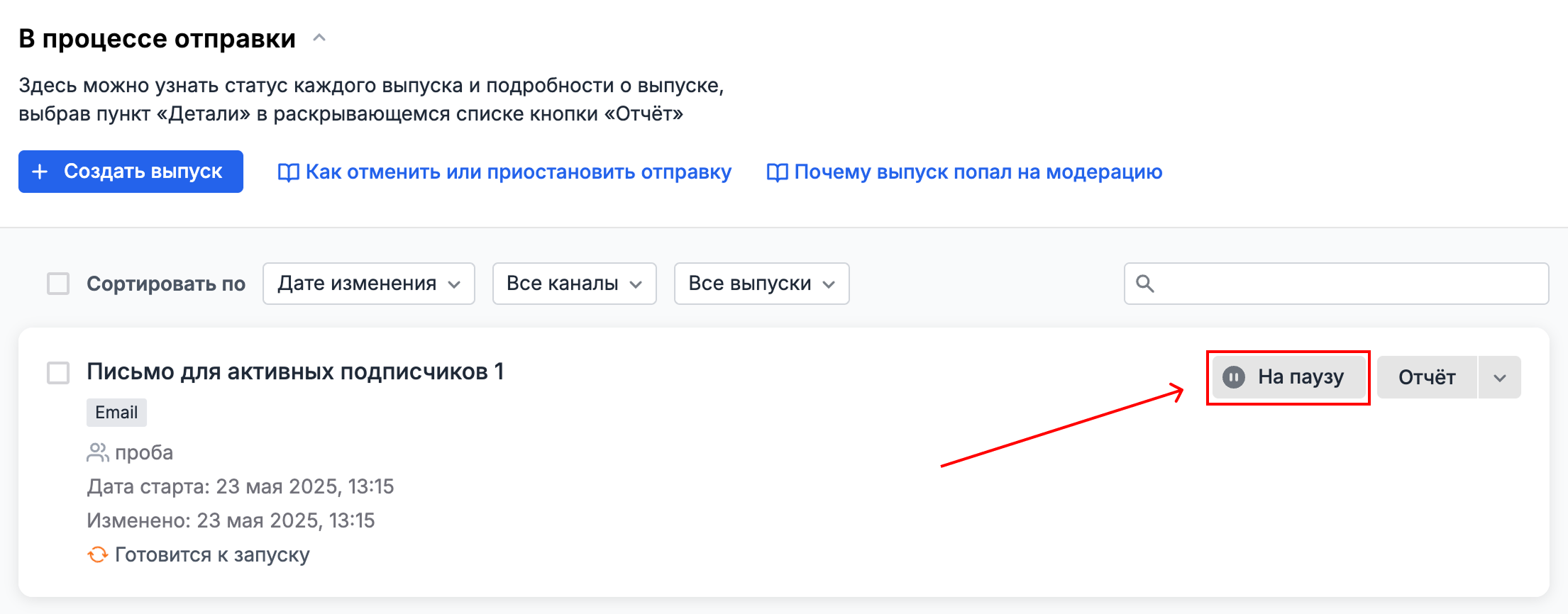Pause sending with the «На паузу» button
The image size is (1568, 614).
(x=1288, y=377)
